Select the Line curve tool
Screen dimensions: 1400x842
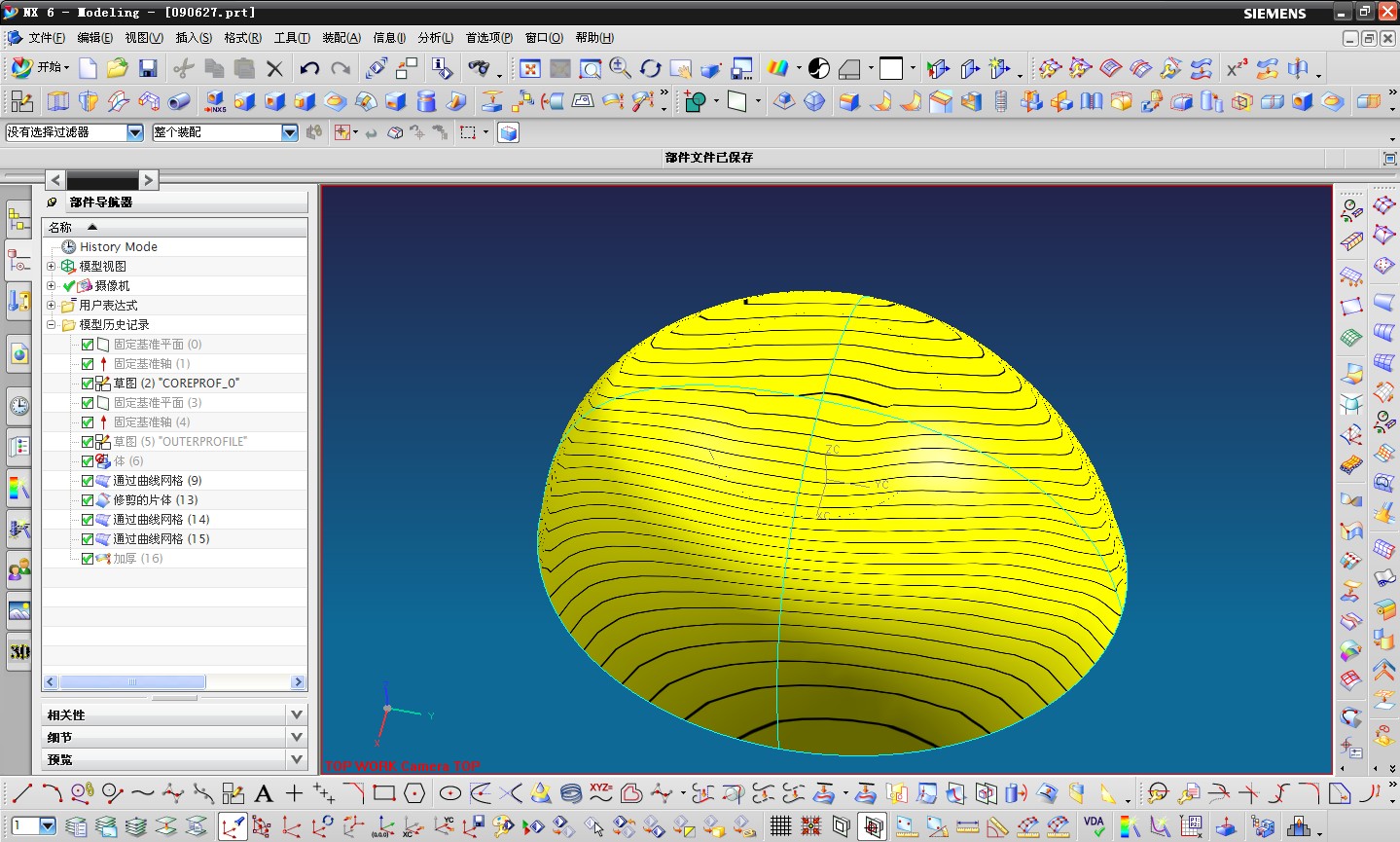[x=21, y=793]
